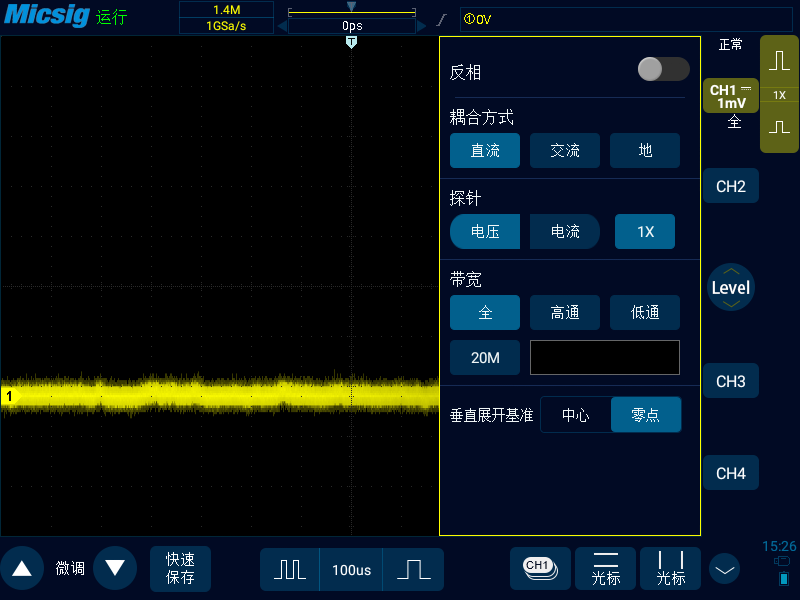This screenshot has width=800, height=600.
Task: Select 交流 (AC) coupling mode
Action: (565, 150)
